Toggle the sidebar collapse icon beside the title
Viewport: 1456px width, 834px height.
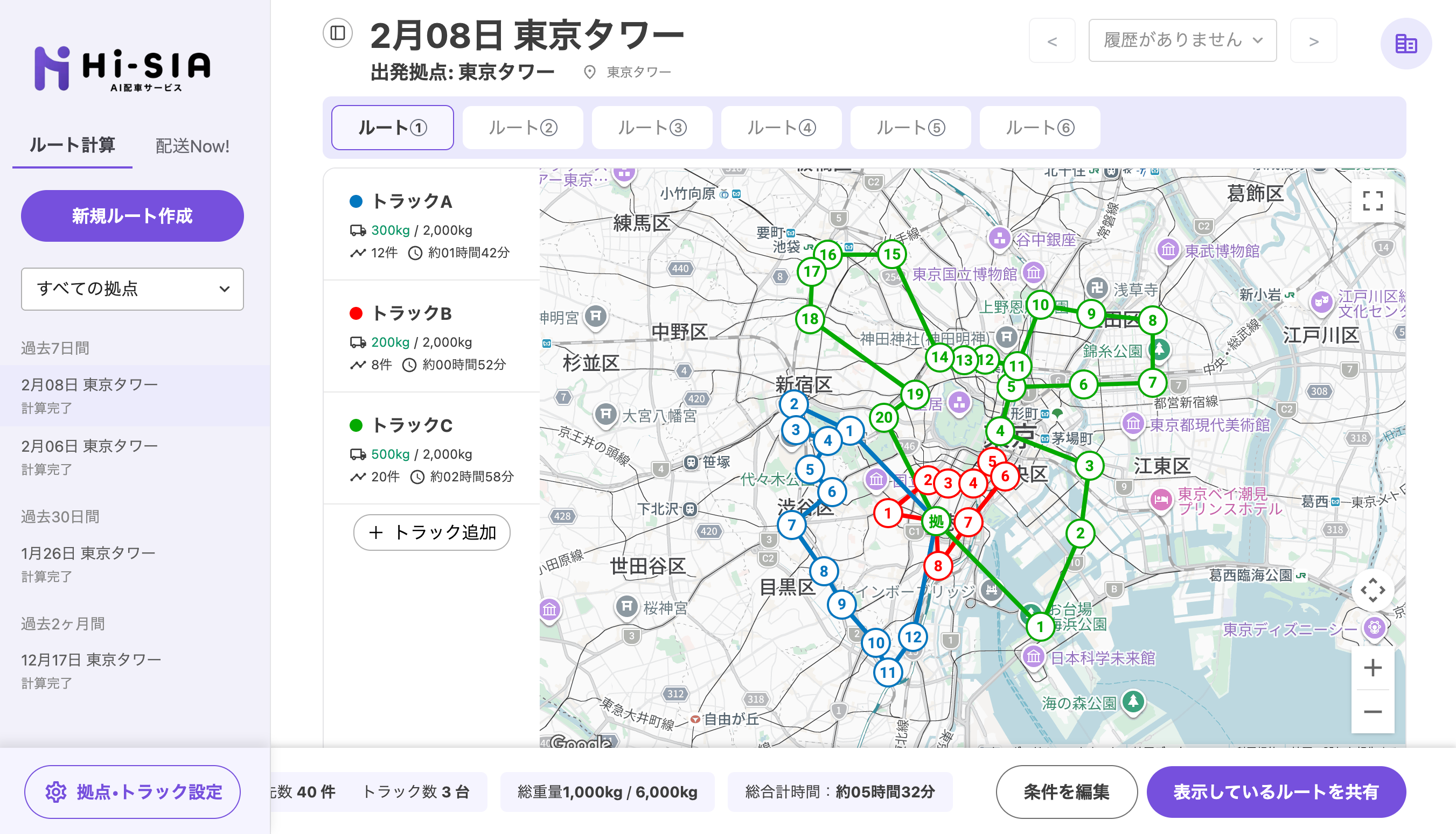pos(338,33)
